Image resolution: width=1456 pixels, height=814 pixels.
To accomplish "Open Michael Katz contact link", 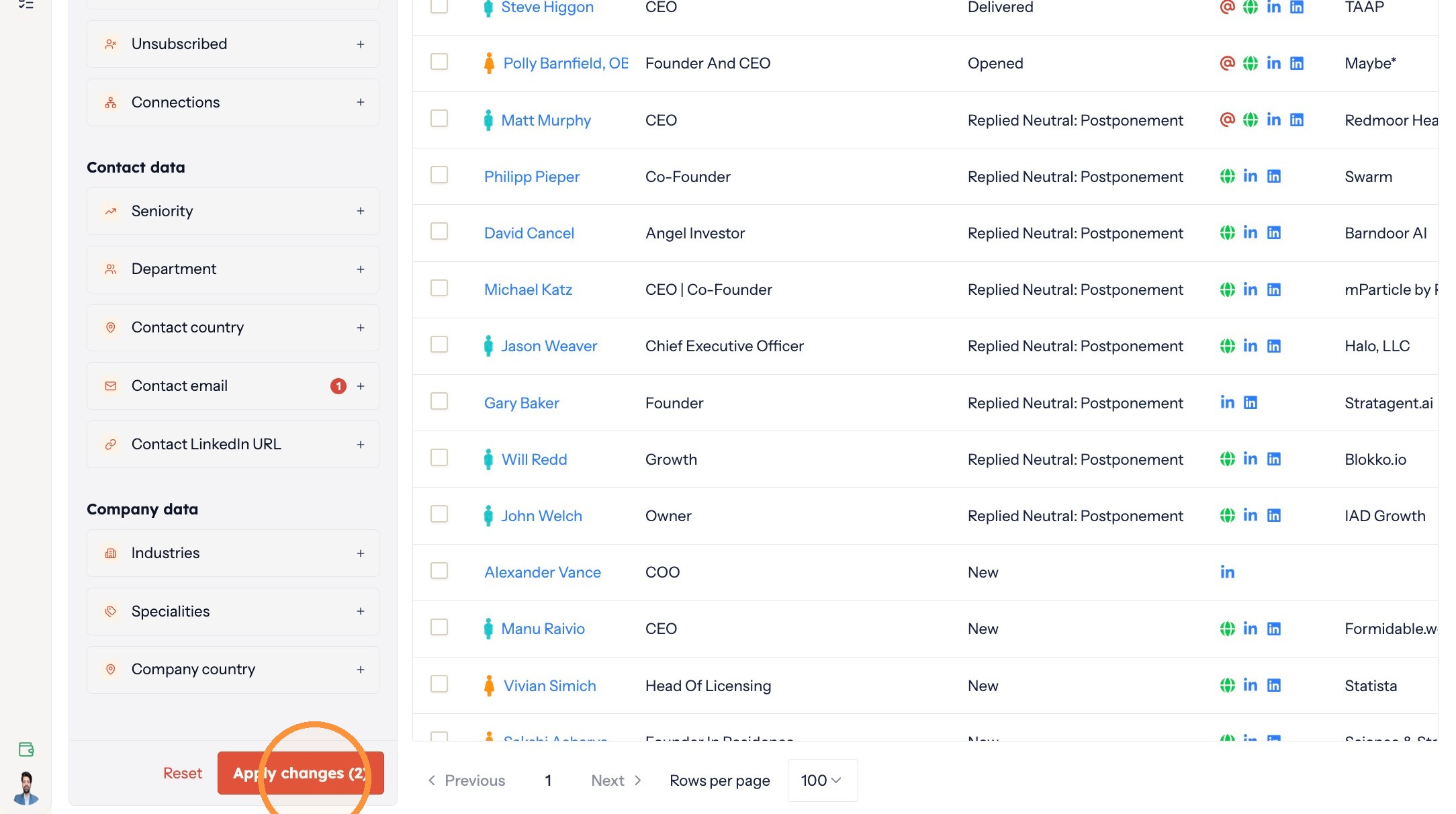I will 528,289.
